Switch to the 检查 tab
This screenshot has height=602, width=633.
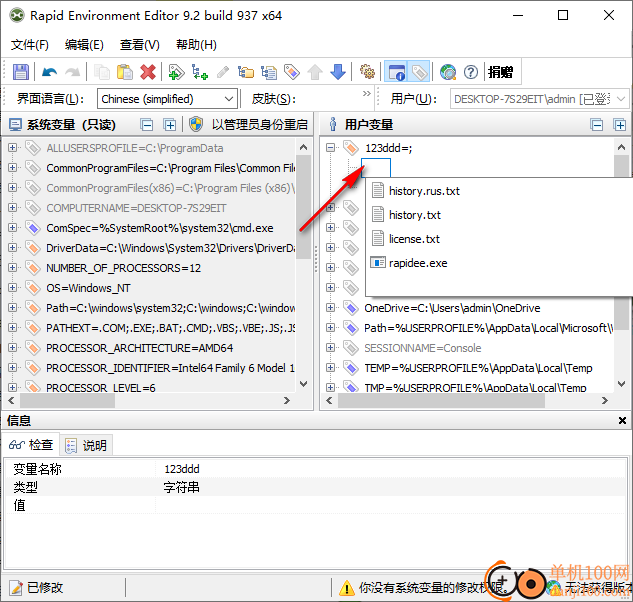point(31,445)
